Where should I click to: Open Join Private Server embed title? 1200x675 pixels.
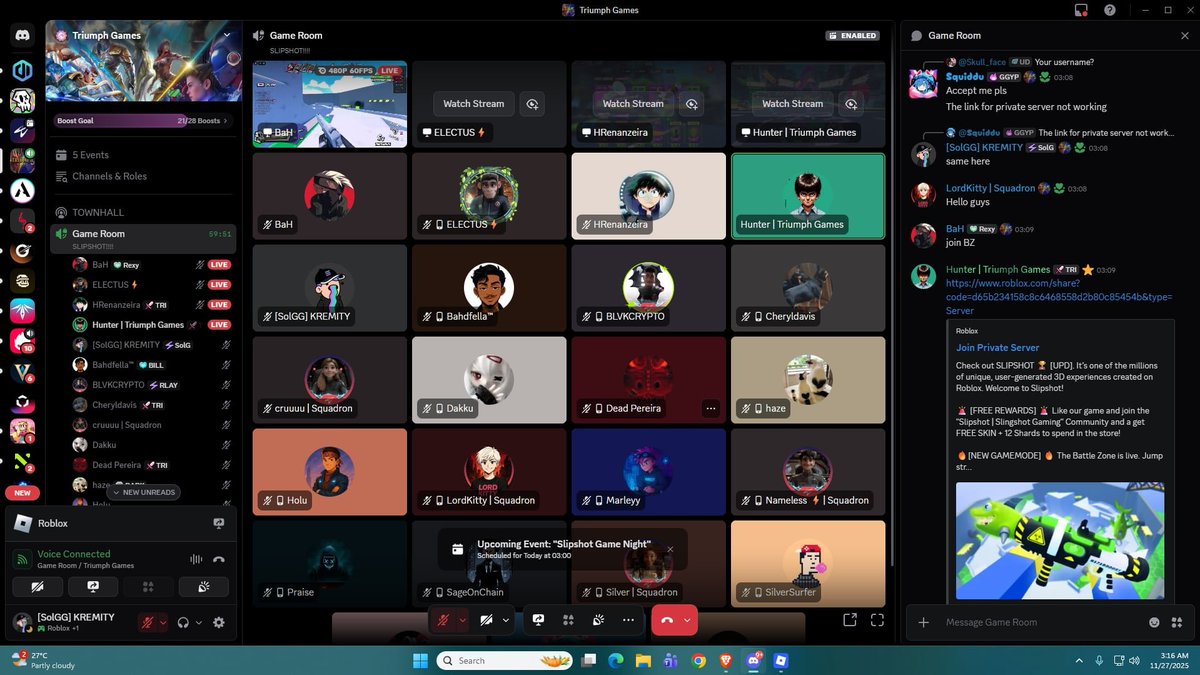tap(997, 347)
